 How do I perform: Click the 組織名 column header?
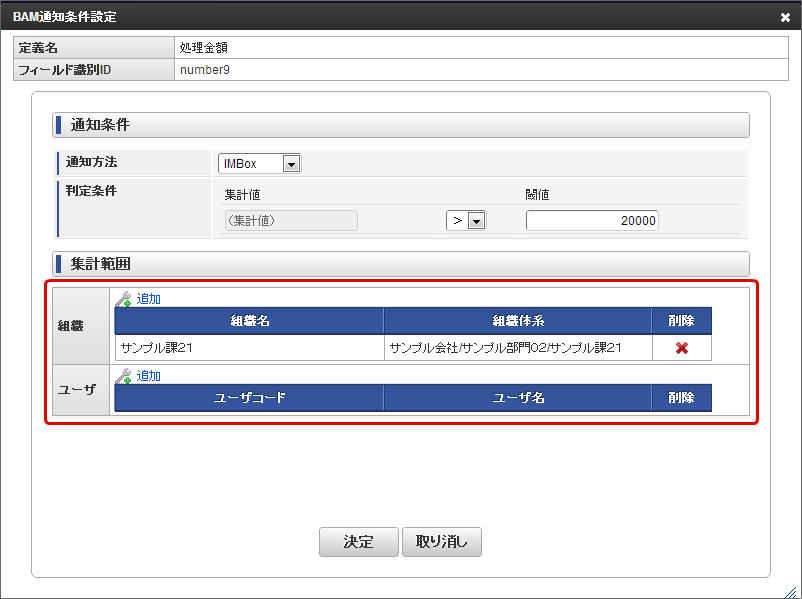tap(250, 321)
